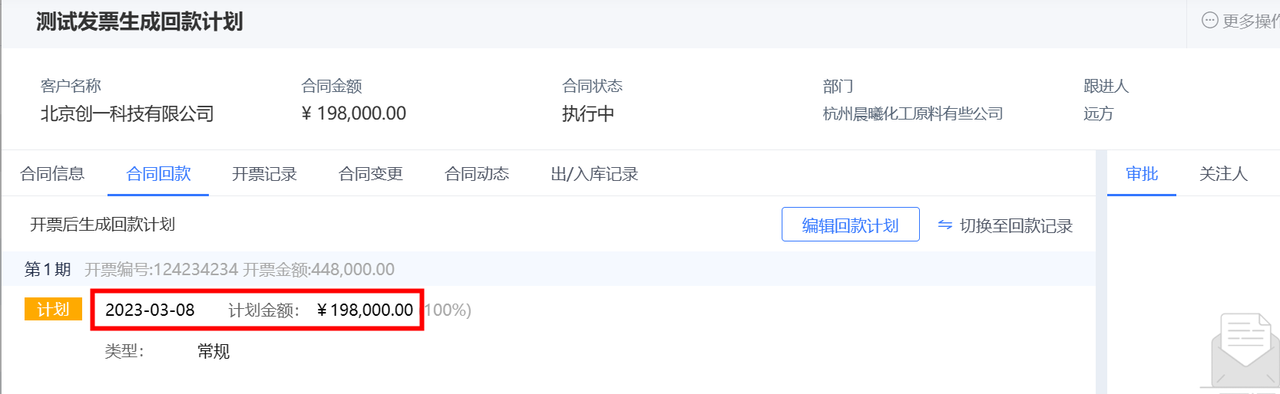Switch to the 合同信息 tab
Screen dimensions: 1280x394
pos(52,173)
